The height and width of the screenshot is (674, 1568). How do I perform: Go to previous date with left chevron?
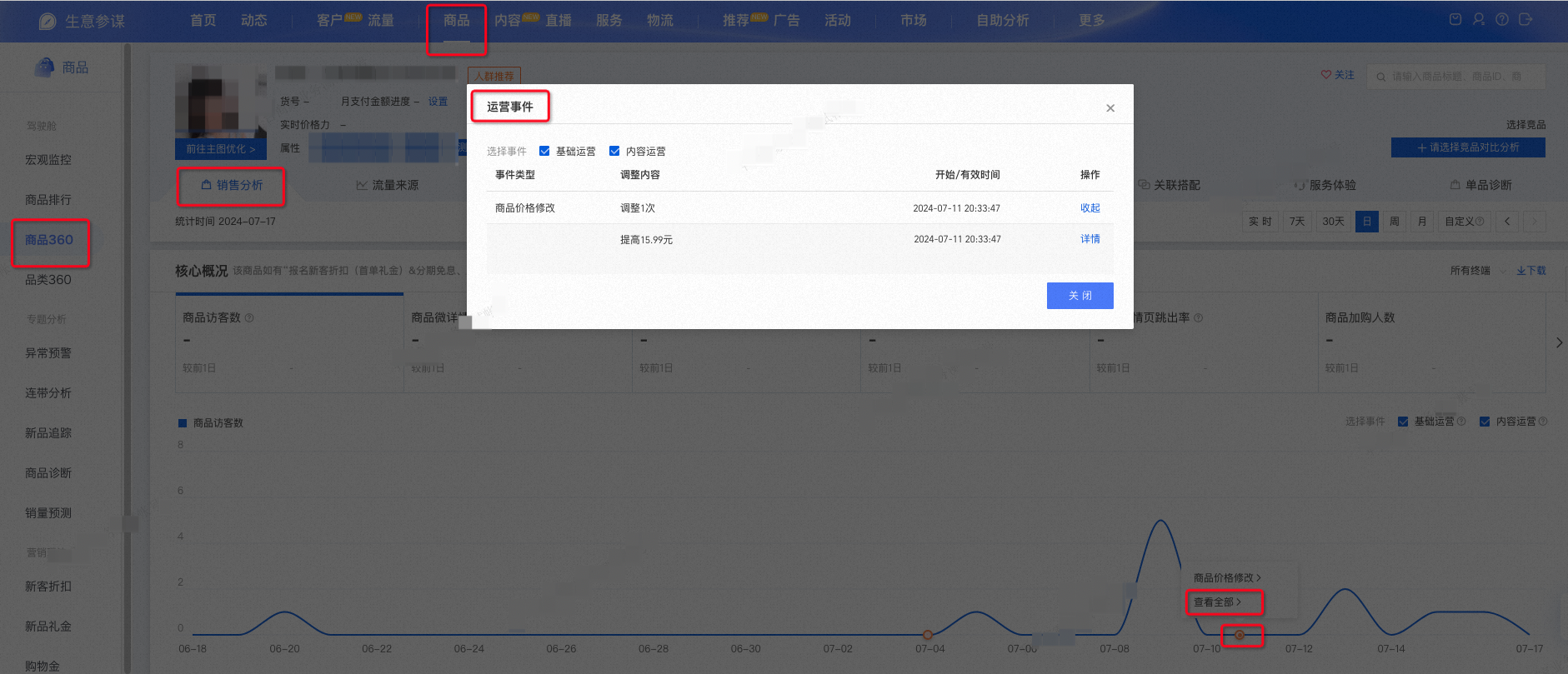click(x=1507, y=222)
